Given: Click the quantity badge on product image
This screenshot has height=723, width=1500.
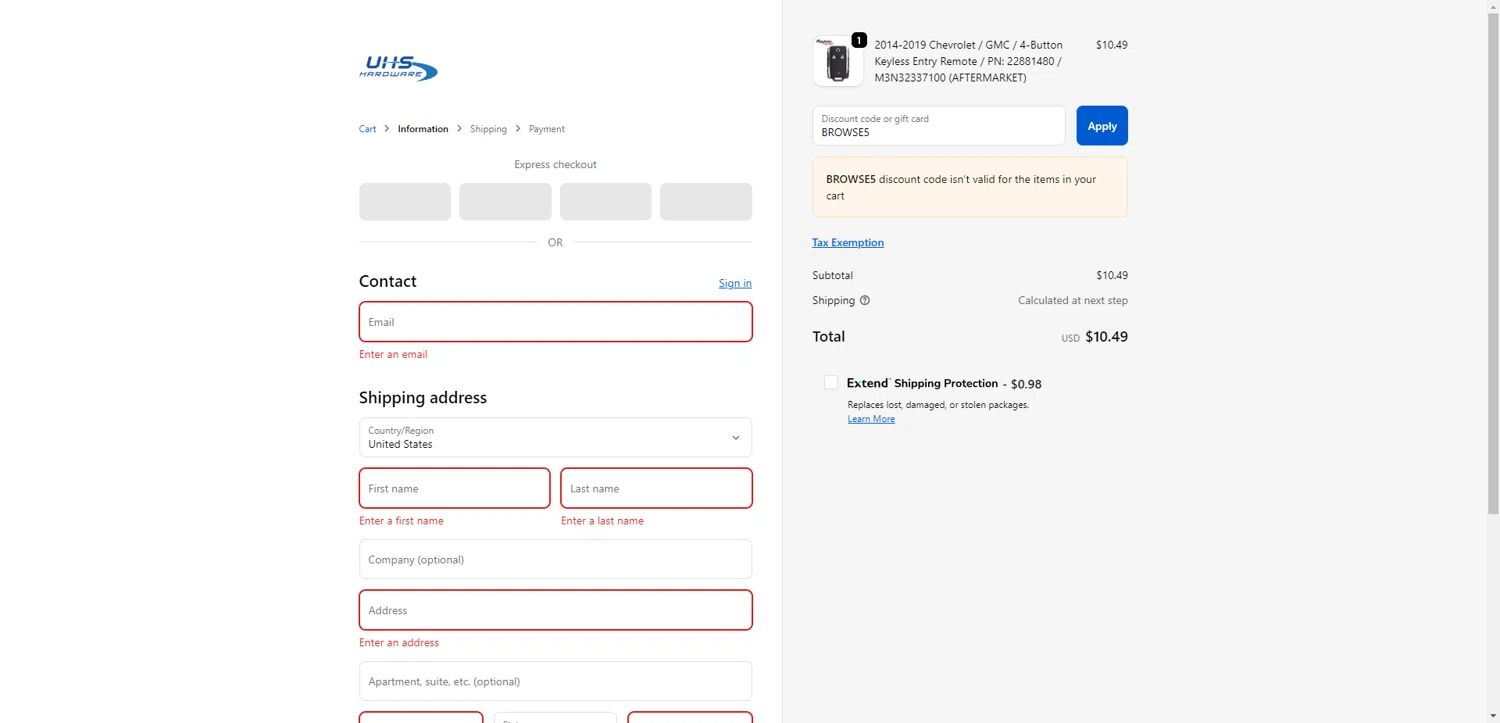Looking at the screenshot, I should tap(859, 40).
